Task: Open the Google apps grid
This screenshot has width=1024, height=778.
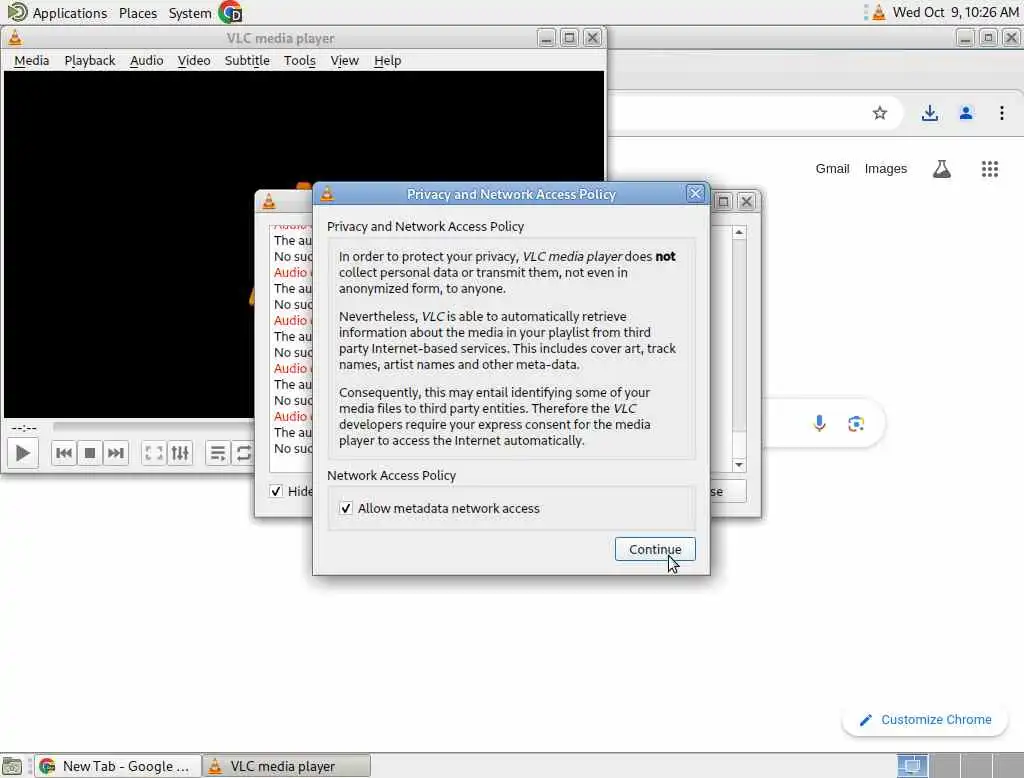Action: point(989,169)
